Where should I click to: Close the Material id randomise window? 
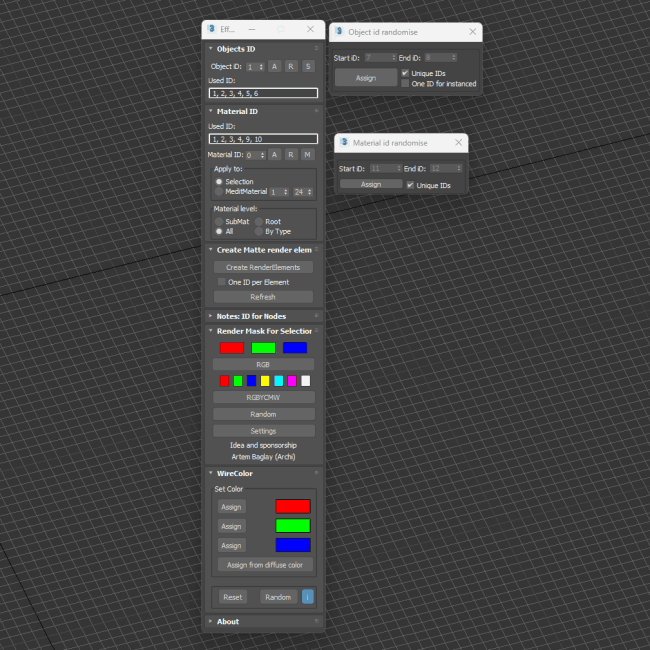click(x=458, y=143)
